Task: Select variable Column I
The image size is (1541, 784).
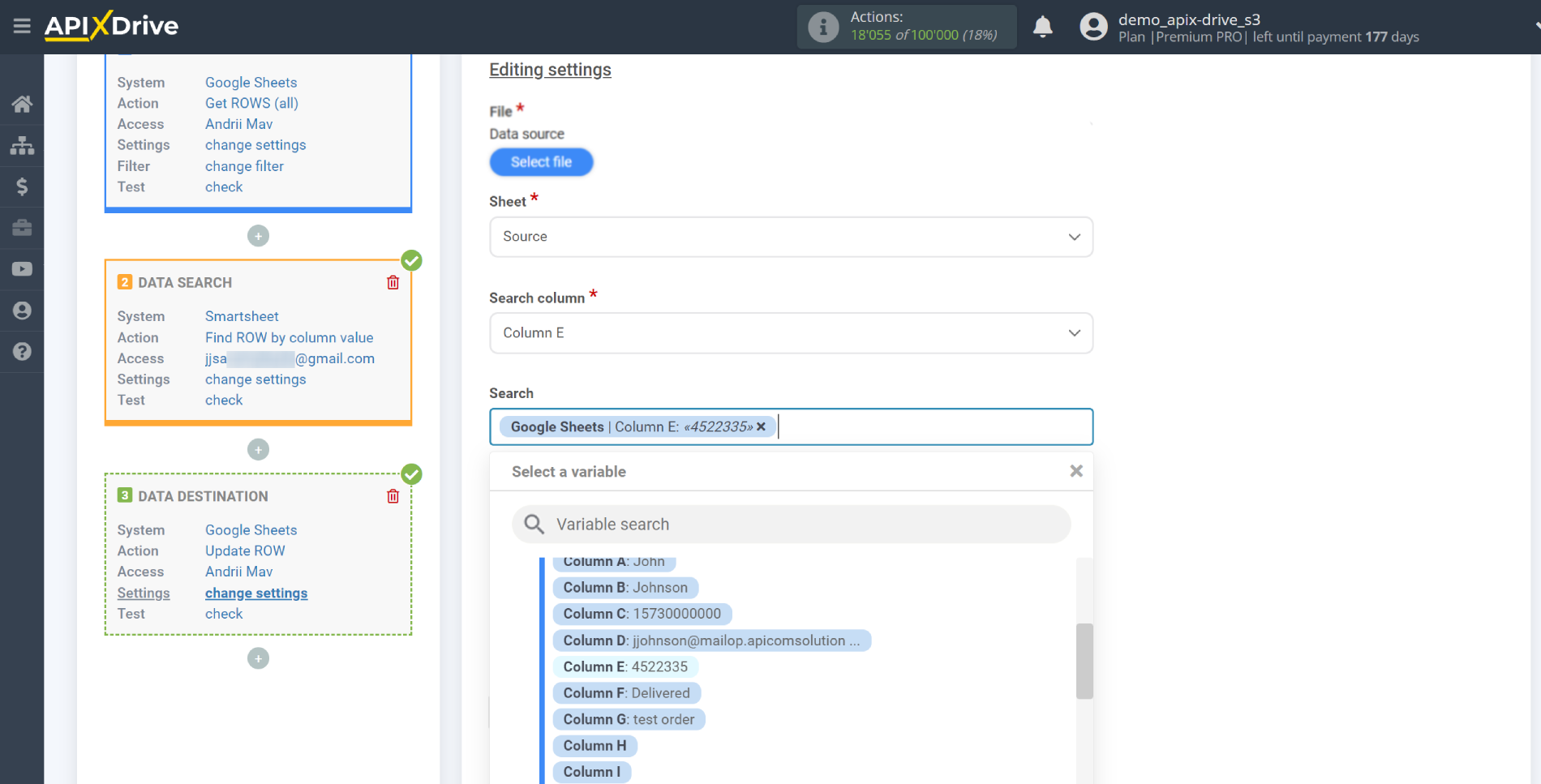Action: pyautogui.click(x=591, y=772)
